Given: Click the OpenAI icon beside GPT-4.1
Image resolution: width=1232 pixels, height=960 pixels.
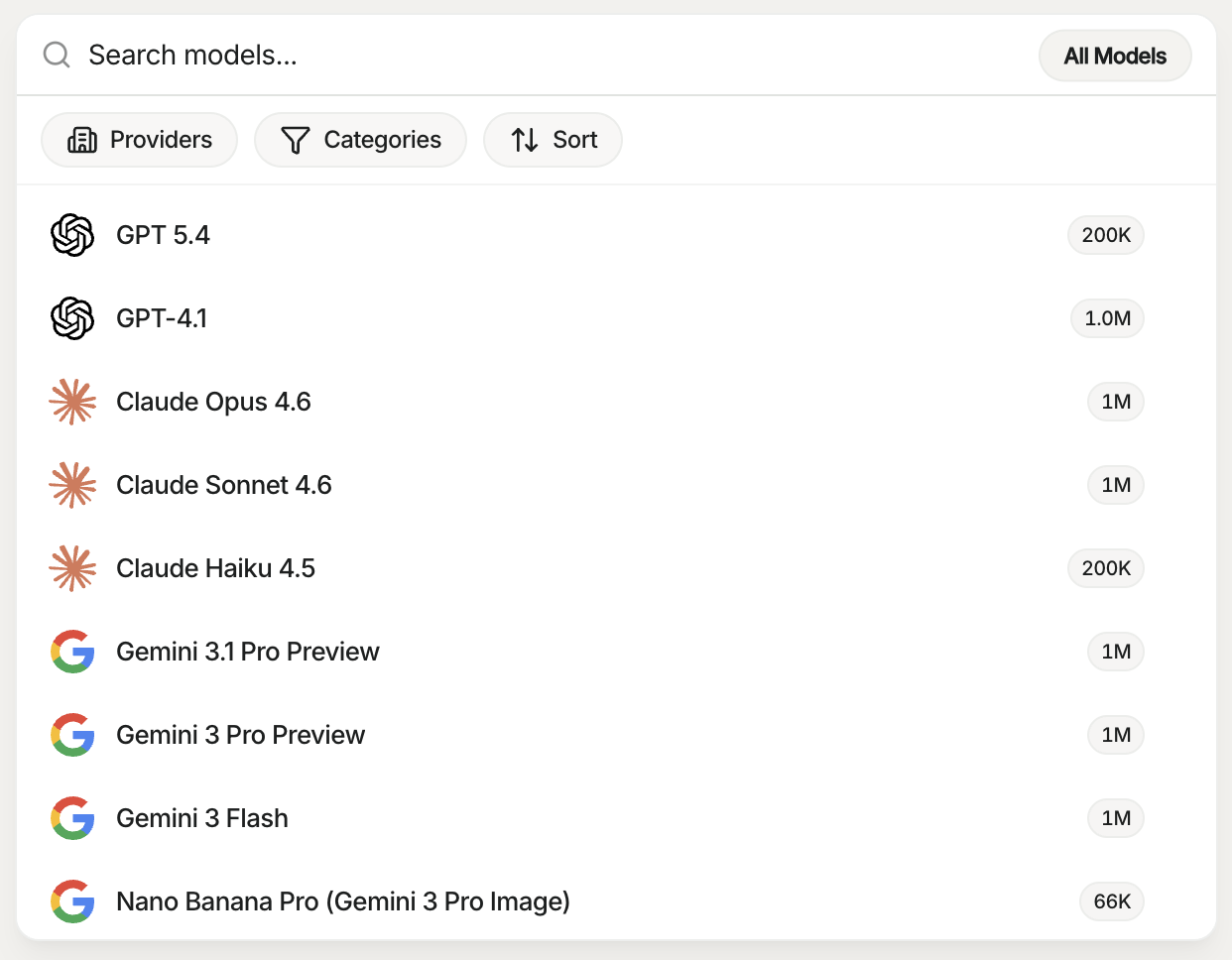Looking at the screenshot, I should click(x=71, y=318).
